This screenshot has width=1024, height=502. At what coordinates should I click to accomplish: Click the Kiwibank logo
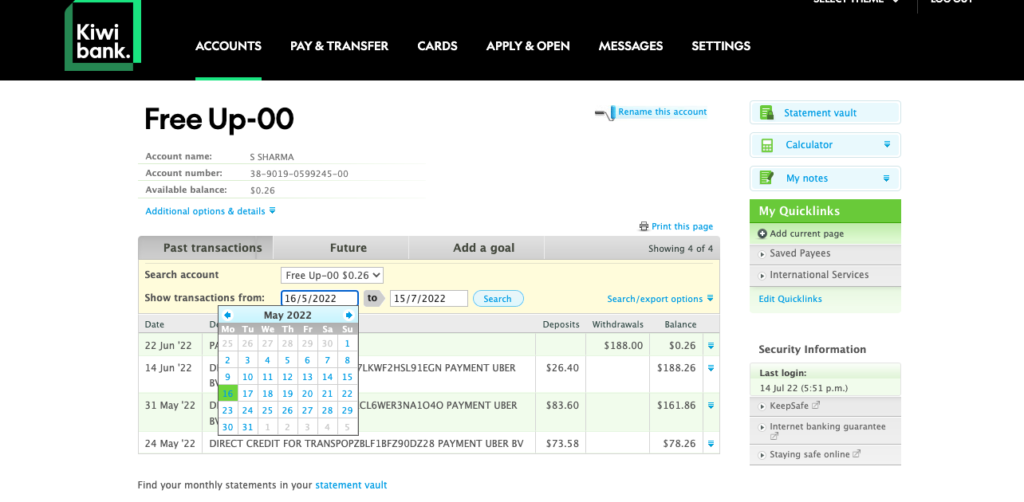[x=103, y=37]
